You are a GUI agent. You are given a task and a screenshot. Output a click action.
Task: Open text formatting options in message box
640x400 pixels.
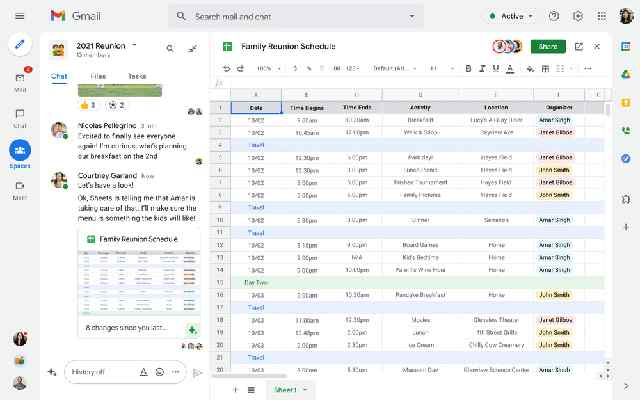click(143, 372)
